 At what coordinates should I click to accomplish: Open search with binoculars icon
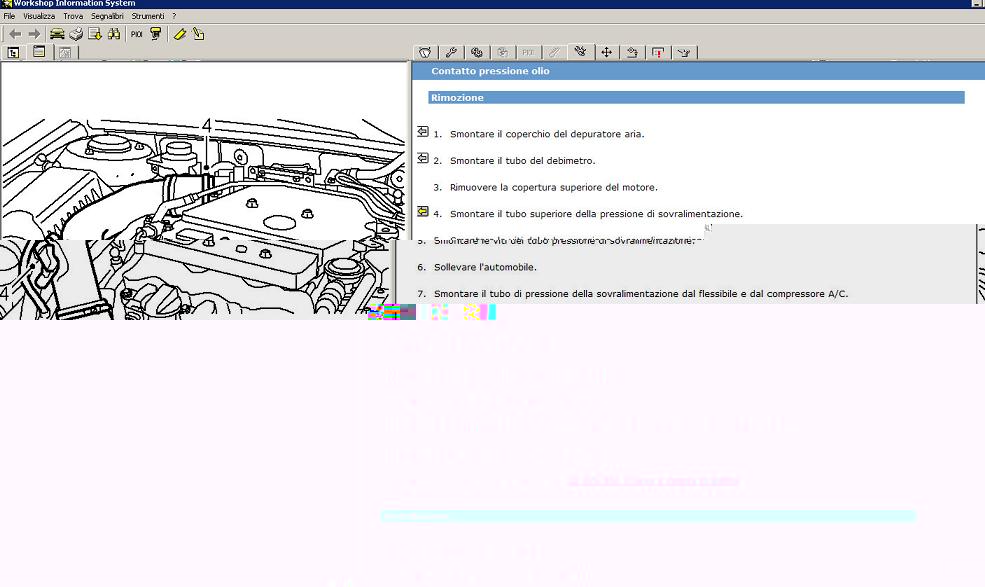tap(114, 34)
